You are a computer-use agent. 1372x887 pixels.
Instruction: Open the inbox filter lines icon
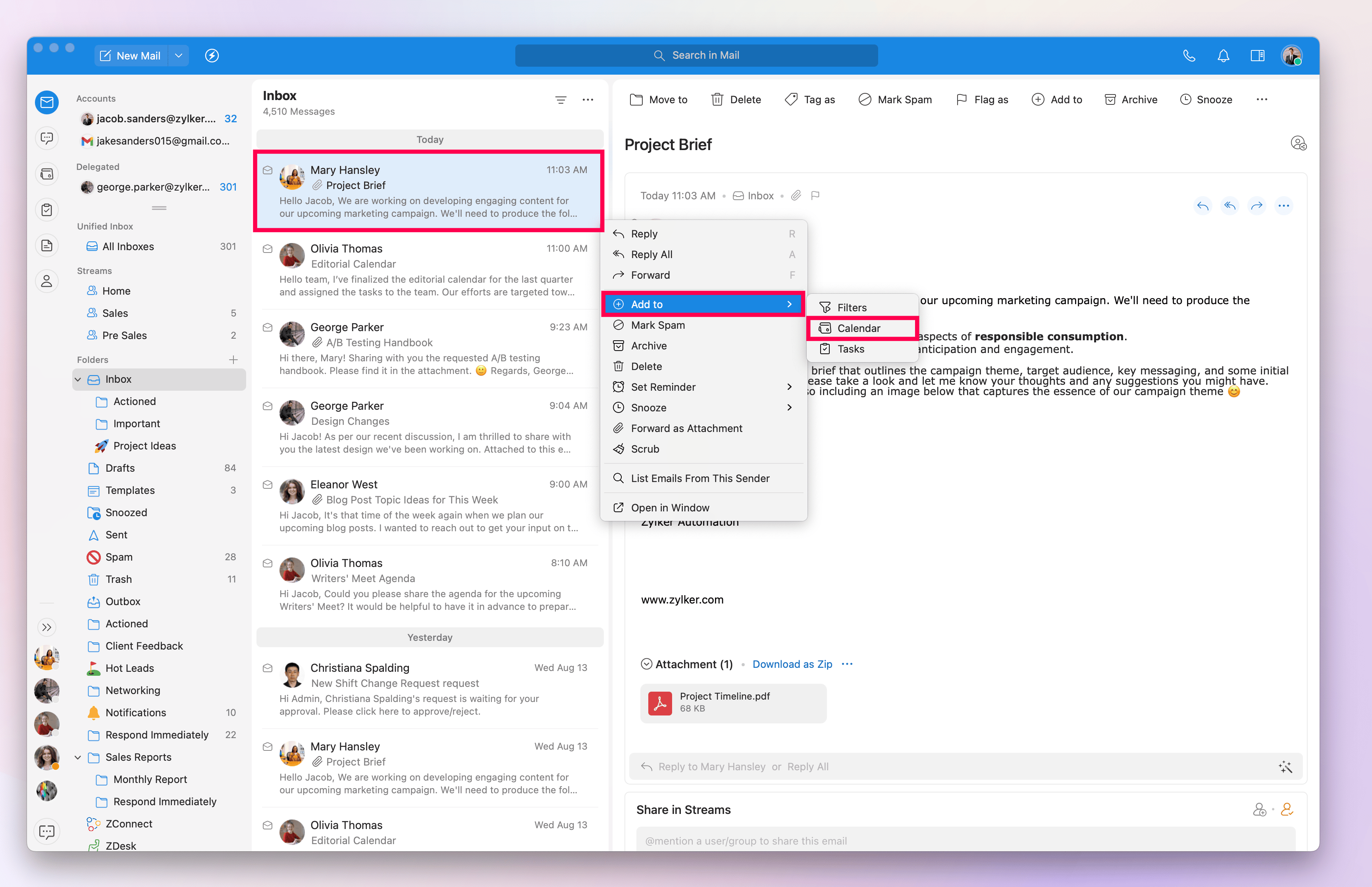pyautogui.click(x=560, y=100)
